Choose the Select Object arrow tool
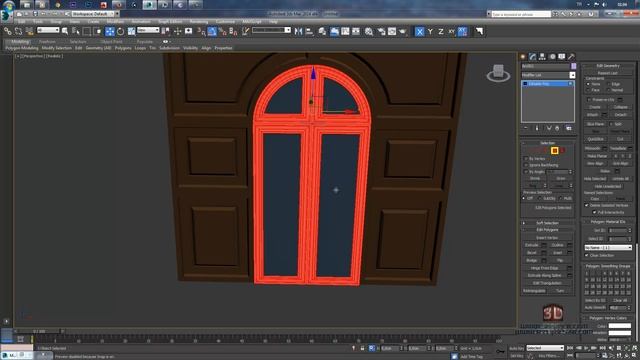Viewport: 640px width, 360px height. click(65, 31)
